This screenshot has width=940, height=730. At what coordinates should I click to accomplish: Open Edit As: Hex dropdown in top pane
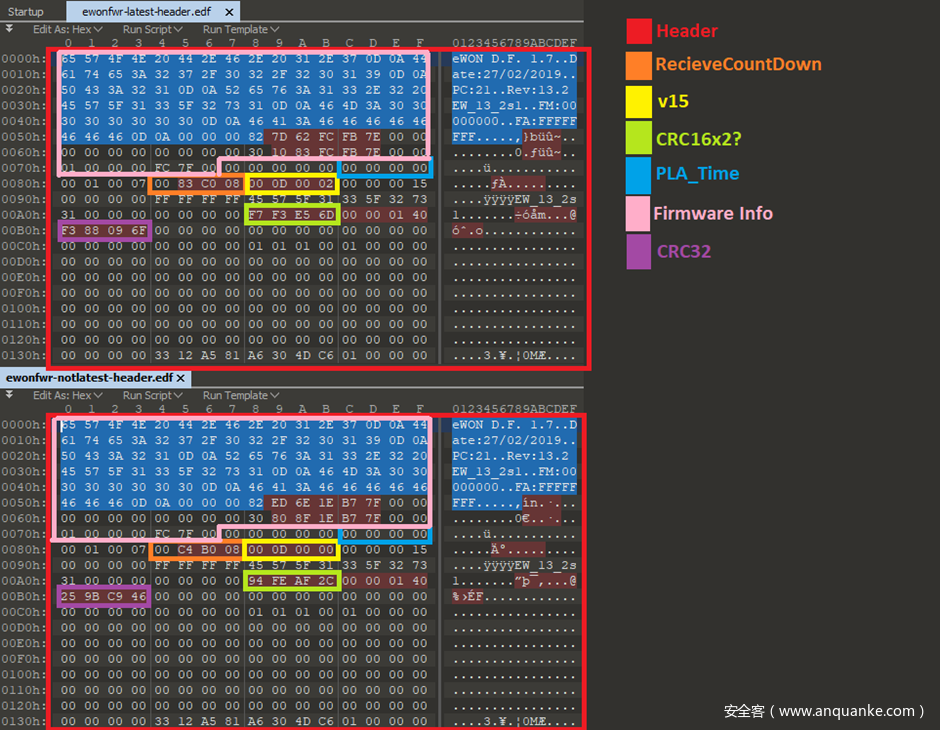67,29
